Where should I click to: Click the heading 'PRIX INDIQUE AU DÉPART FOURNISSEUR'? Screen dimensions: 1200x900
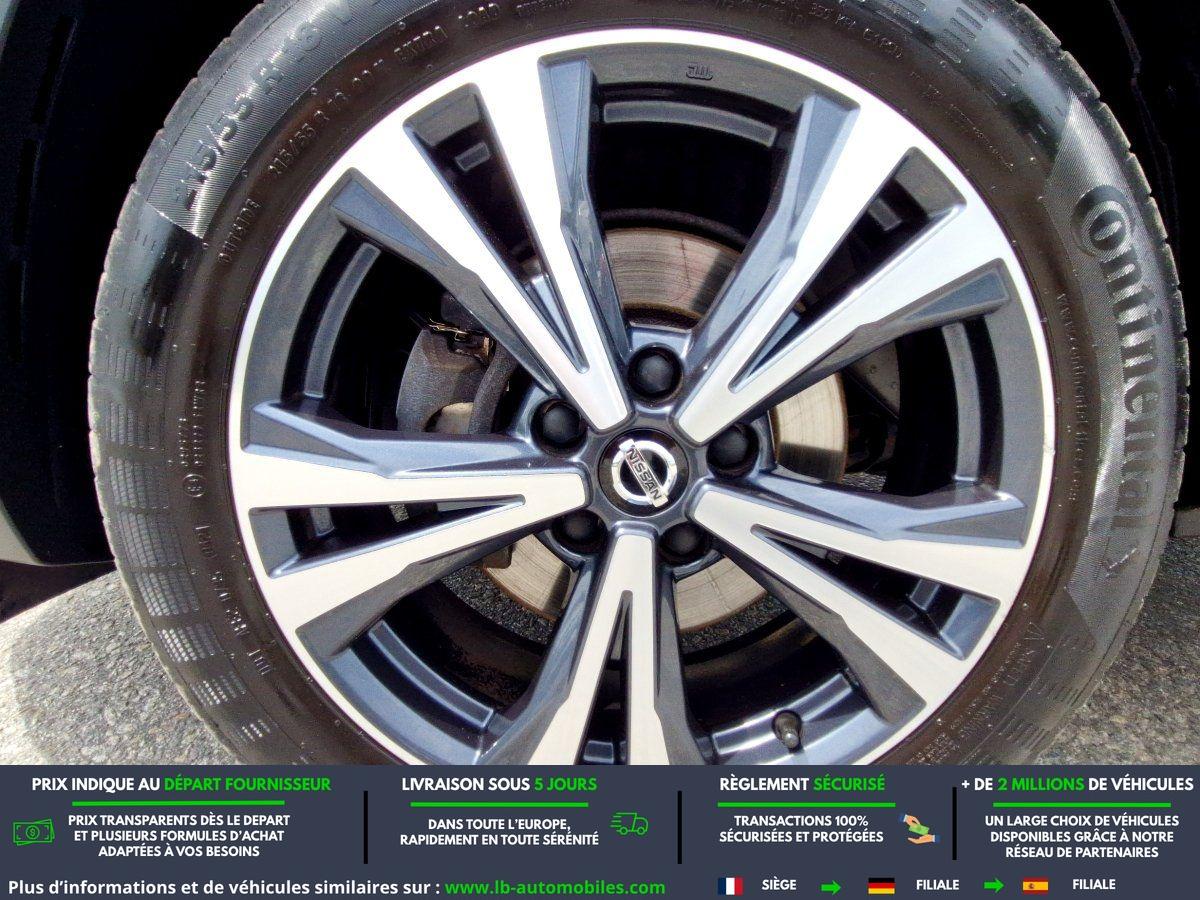pos(181,784)
